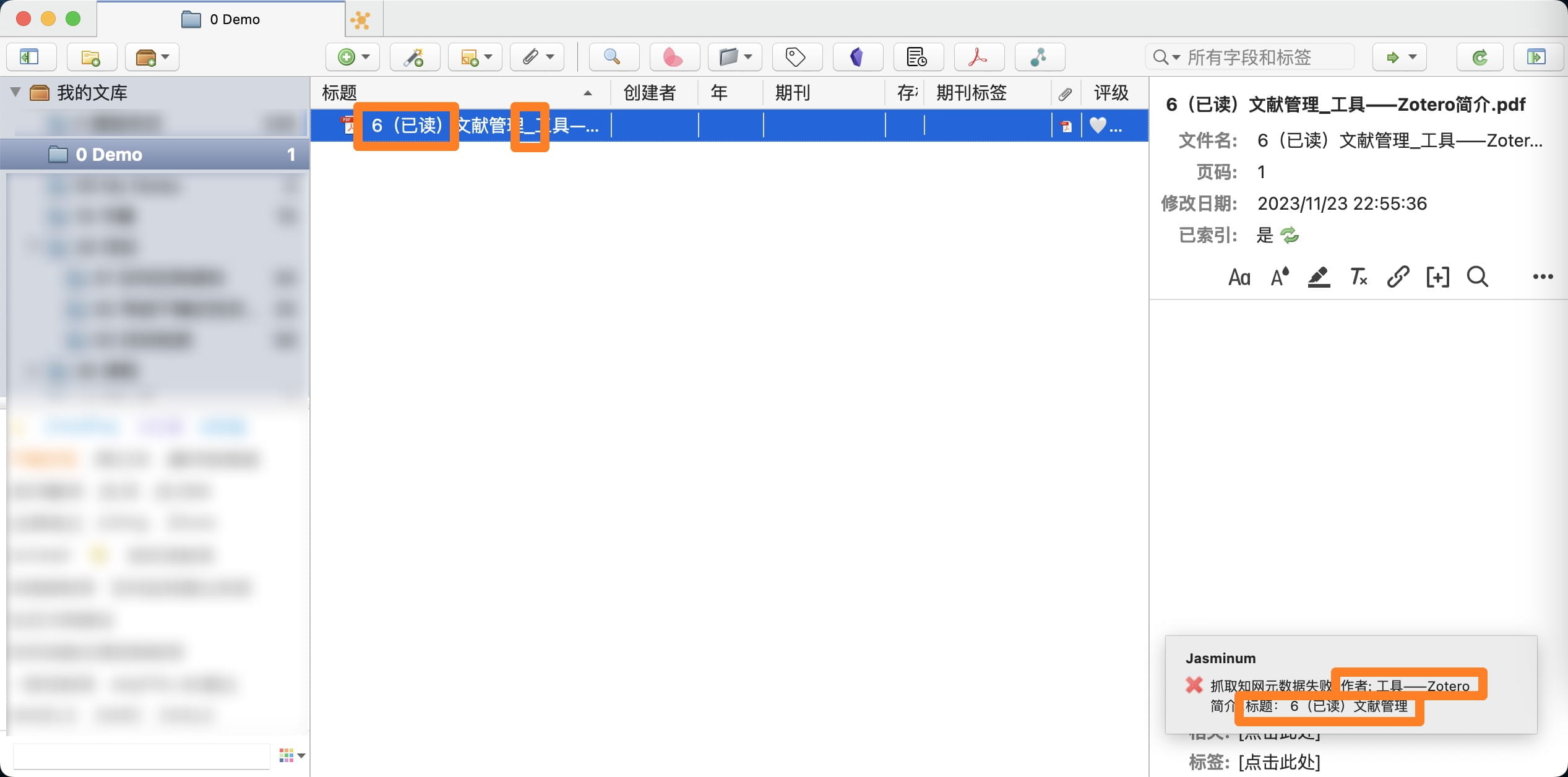The width and height of the screenshot is (1568, 777).
Task: Click the highlight pen icon in note toolbar
Action: [1319, 277]
